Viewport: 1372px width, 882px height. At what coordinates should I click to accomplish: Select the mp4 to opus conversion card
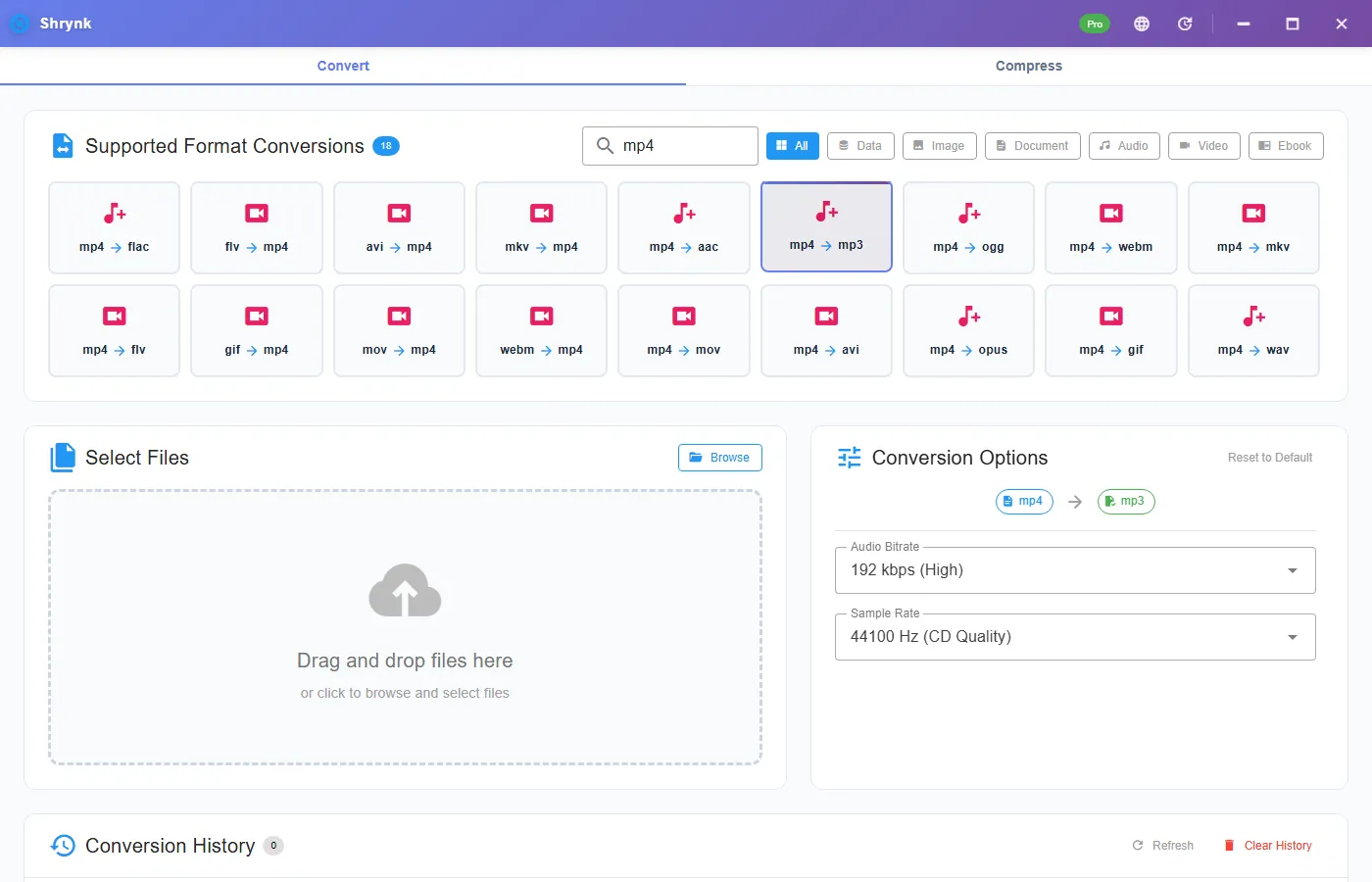click(968, 330)
